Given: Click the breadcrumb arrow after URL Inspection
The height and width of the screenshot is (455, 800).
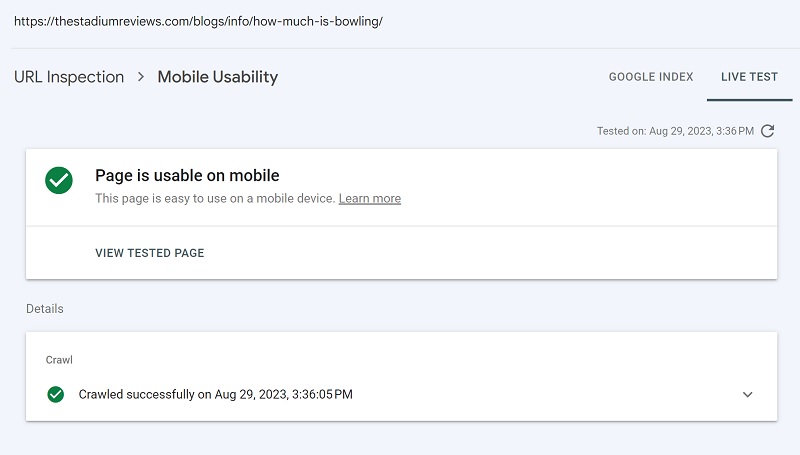Looking at the screenshot, I should 141,77.
